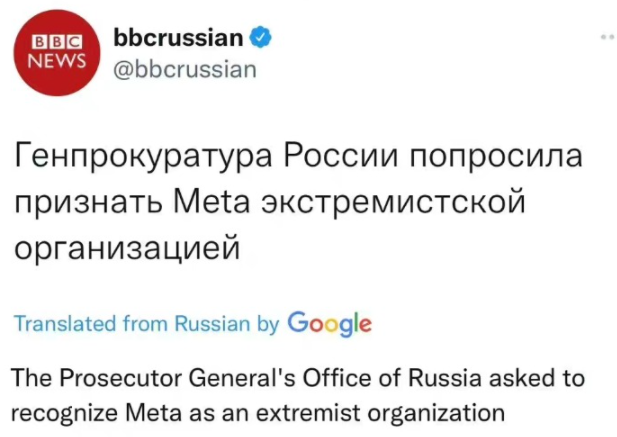
Task: Click the NEWS text in the avatar
Action: pos(56,63)
